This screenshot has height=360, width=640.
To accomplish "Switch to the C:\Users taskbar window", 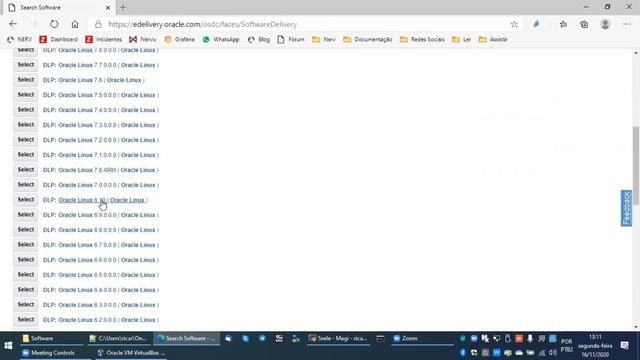I will pos(119,338).
